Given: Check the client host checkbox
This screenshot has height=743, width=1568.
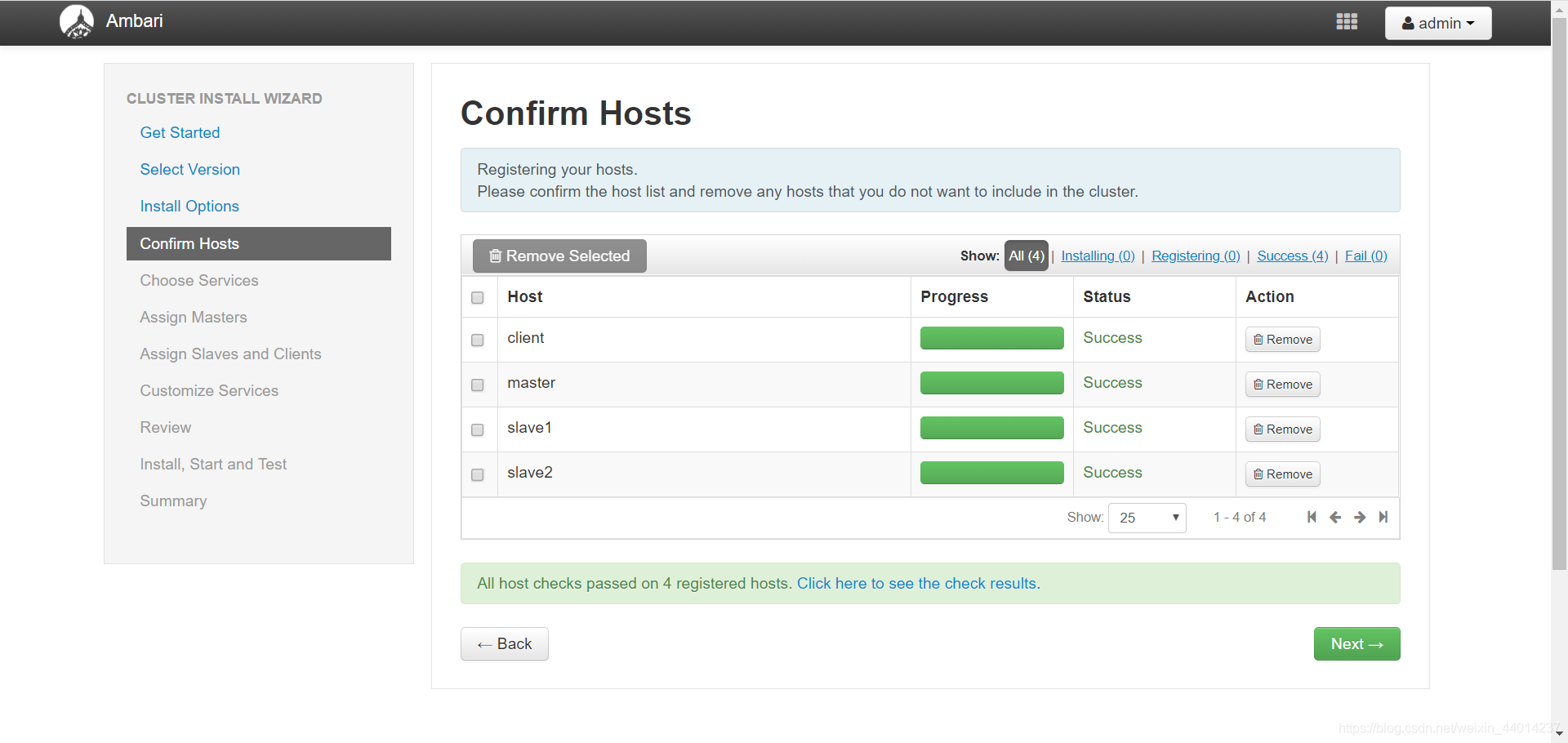Looking at the screenshot, I should point(478,340).
